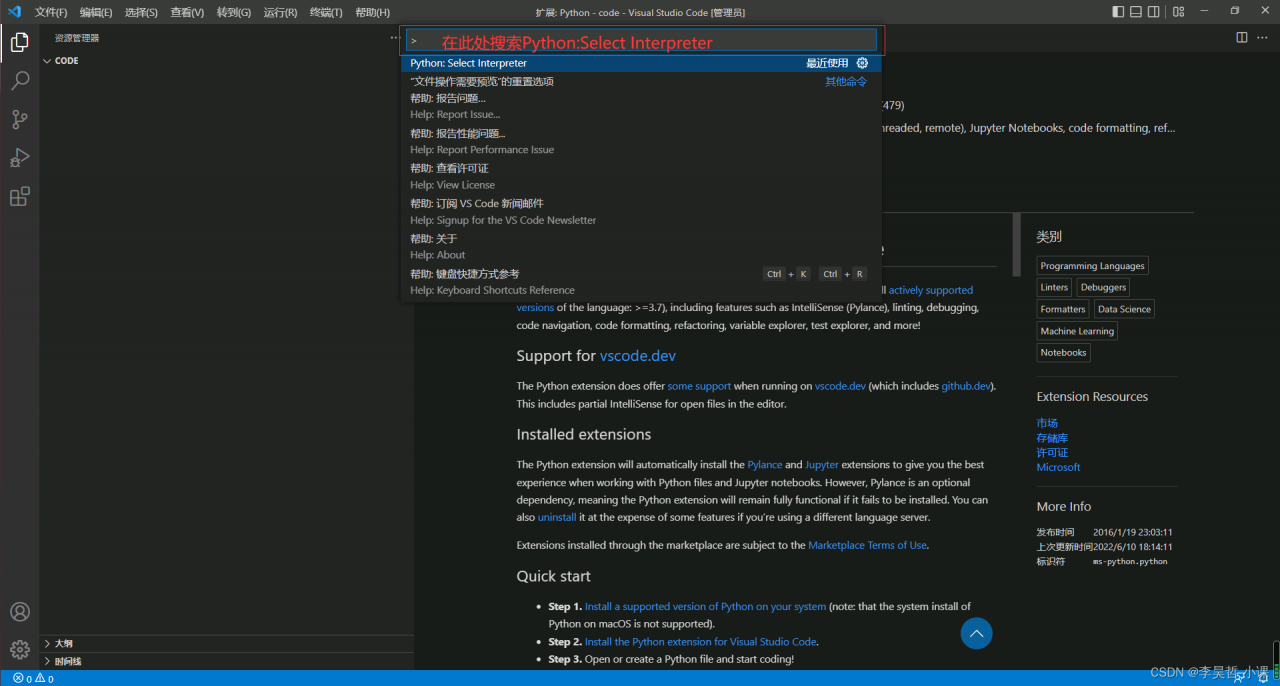
Task: Open the 许可证 link under Extension Resources
Action: coord(1052,452)
